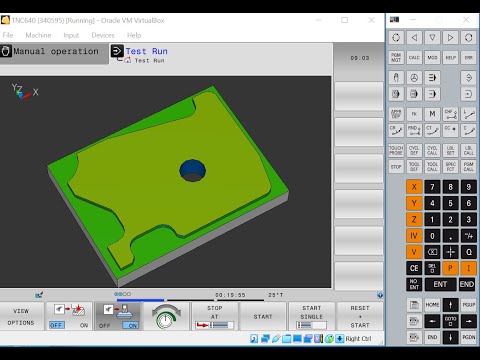Click the PGM CALL key
The height and width of the screenshot is (360, 480).
click(x=468, y=166)
